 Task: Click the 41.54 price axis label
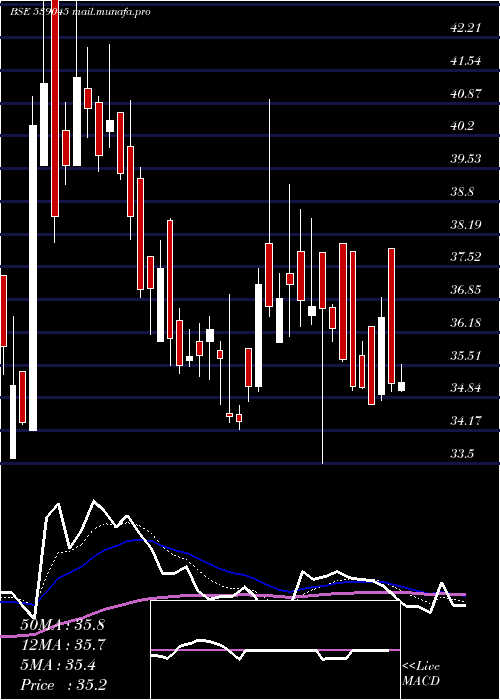pos(466,61)
